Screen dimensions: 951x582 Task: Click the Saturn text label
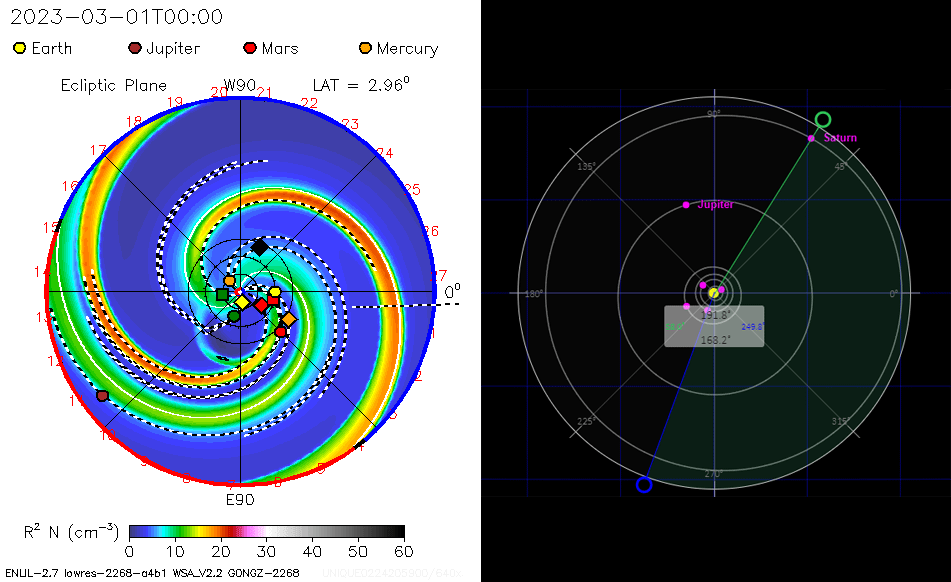pyautogui.click(x=840, y=138)
